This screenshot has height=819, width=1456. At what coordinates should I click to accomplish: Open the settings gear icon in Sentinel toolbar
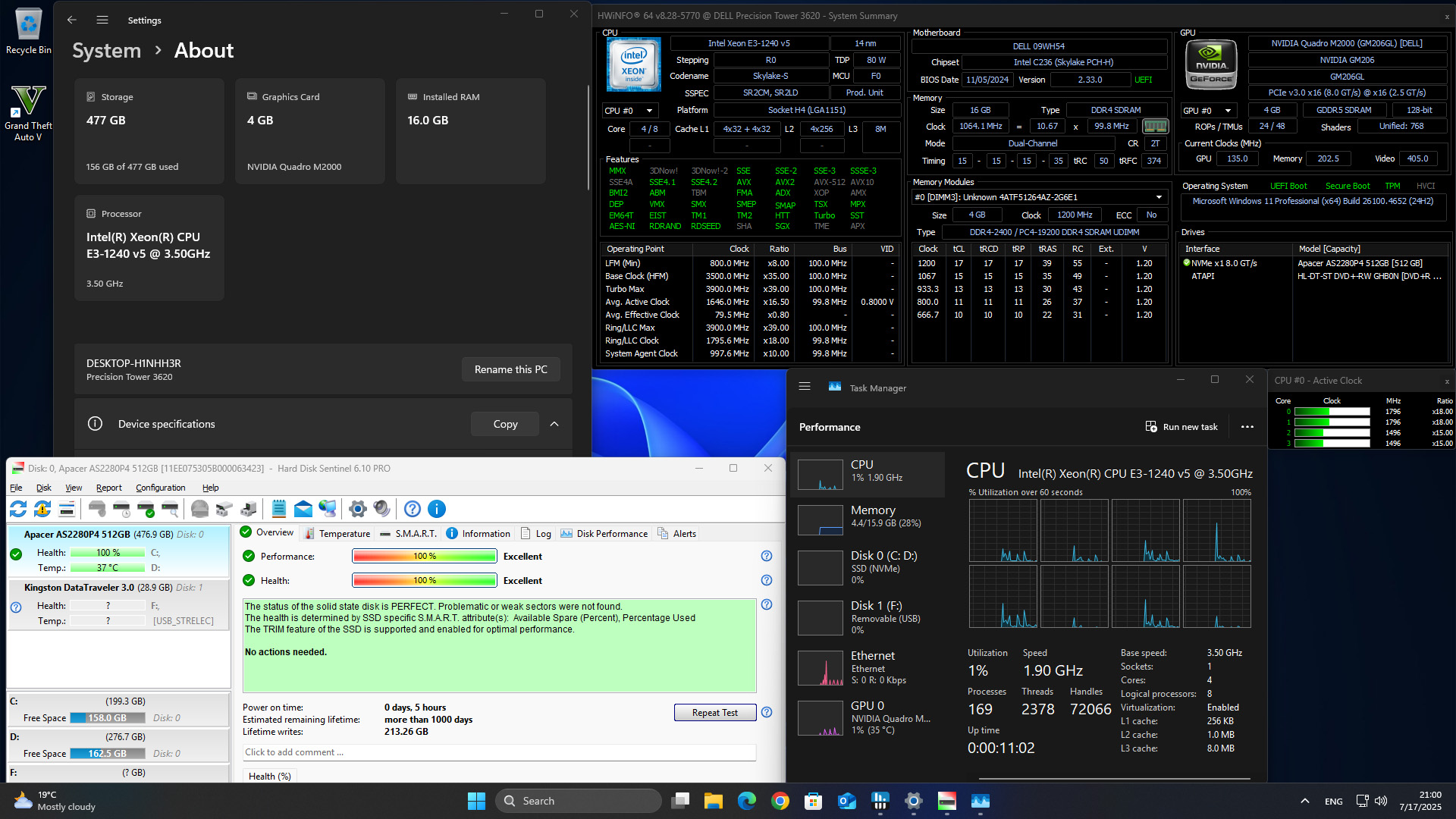pyautogui.click(x=356, y=509)
